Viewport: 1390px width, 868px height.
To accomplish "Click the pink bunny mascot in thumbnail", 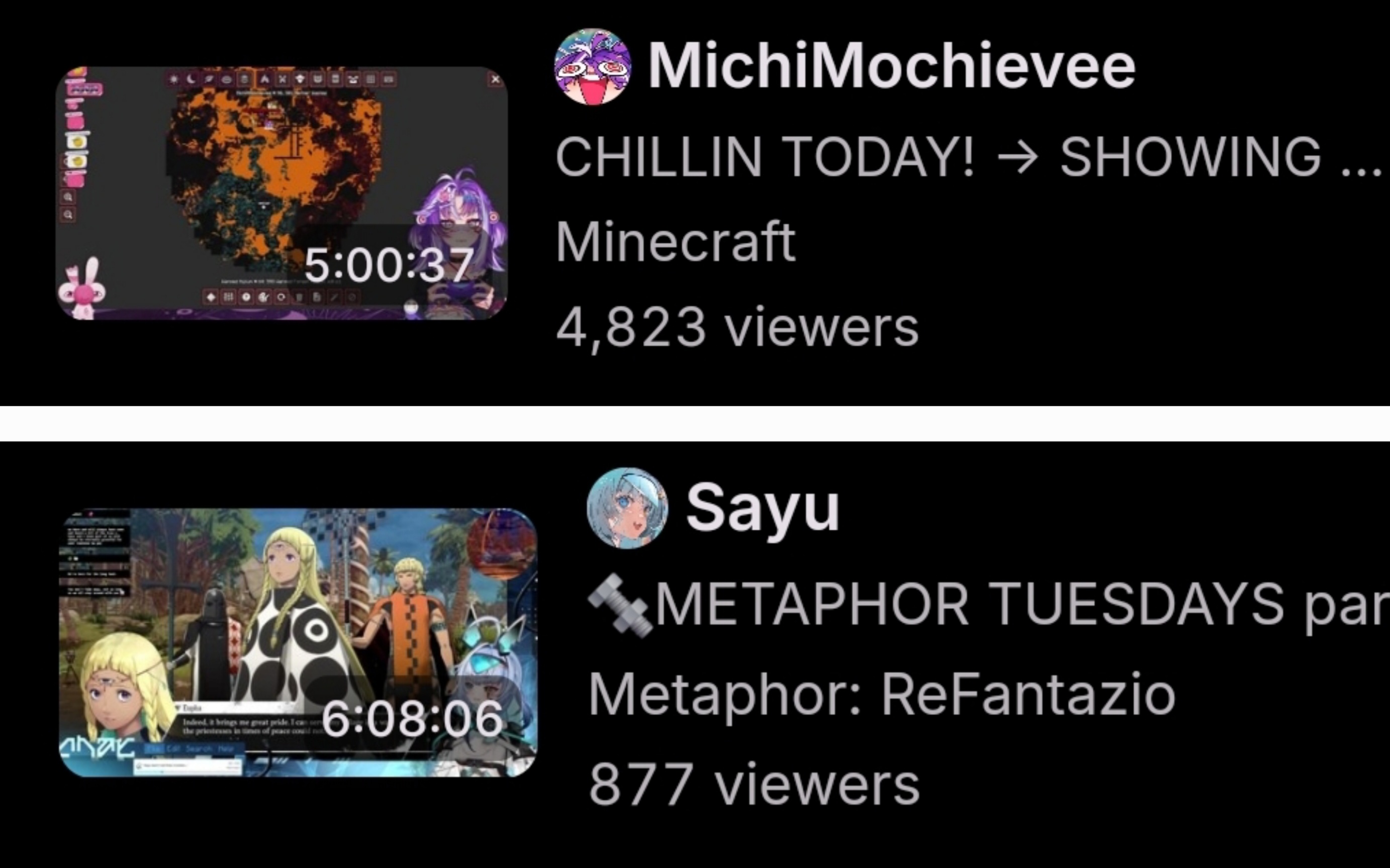I will tap(82, 289).
